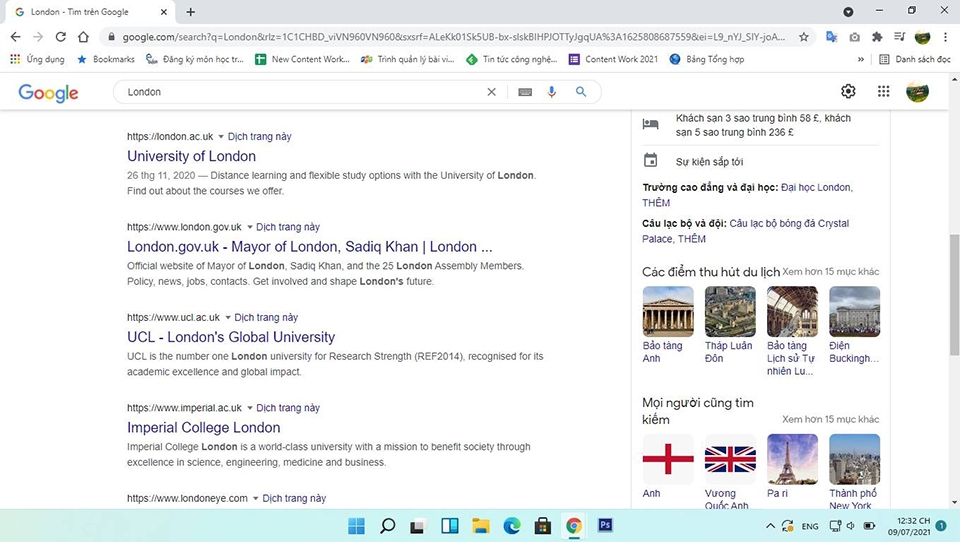Open Tháp Luân Đôn thumbnail
Screen dimensions: 960x542
tap(730, 312)
